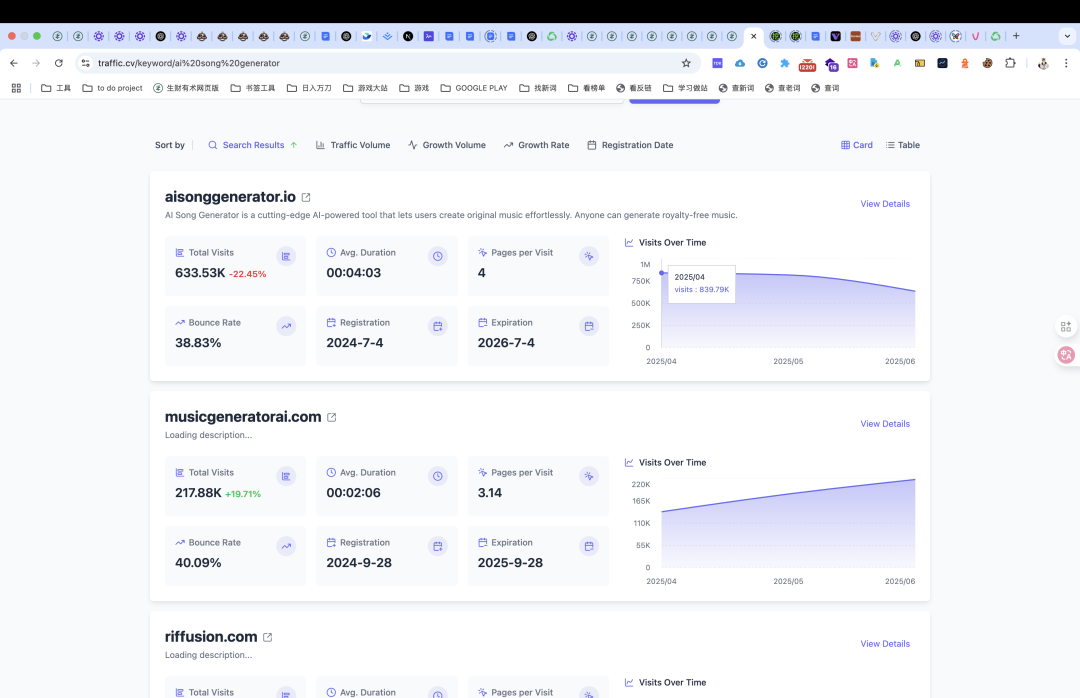Click the Total Visits icon in aisonggenerator card
The width and height of the screenshot is (1080, 698).
pos(286,256)
